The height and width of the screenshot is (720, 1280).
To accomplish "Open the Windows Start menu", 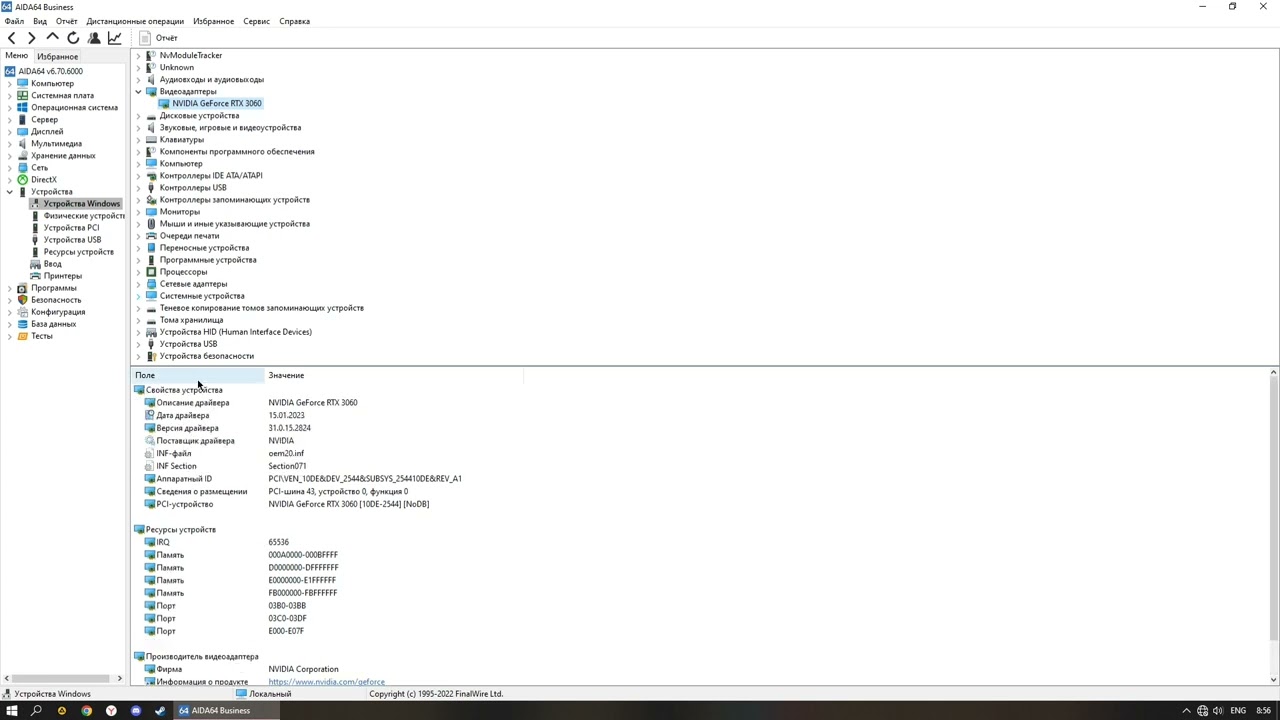I will pos(12,711).
